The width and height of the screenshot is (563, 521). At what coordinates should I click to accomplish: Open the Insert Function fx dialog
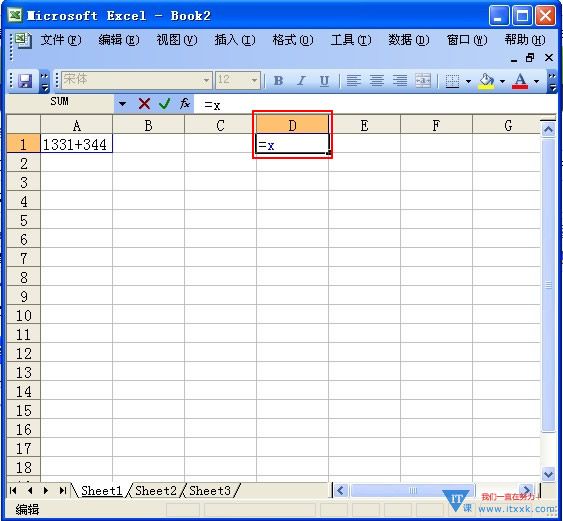tap(185, 104)
